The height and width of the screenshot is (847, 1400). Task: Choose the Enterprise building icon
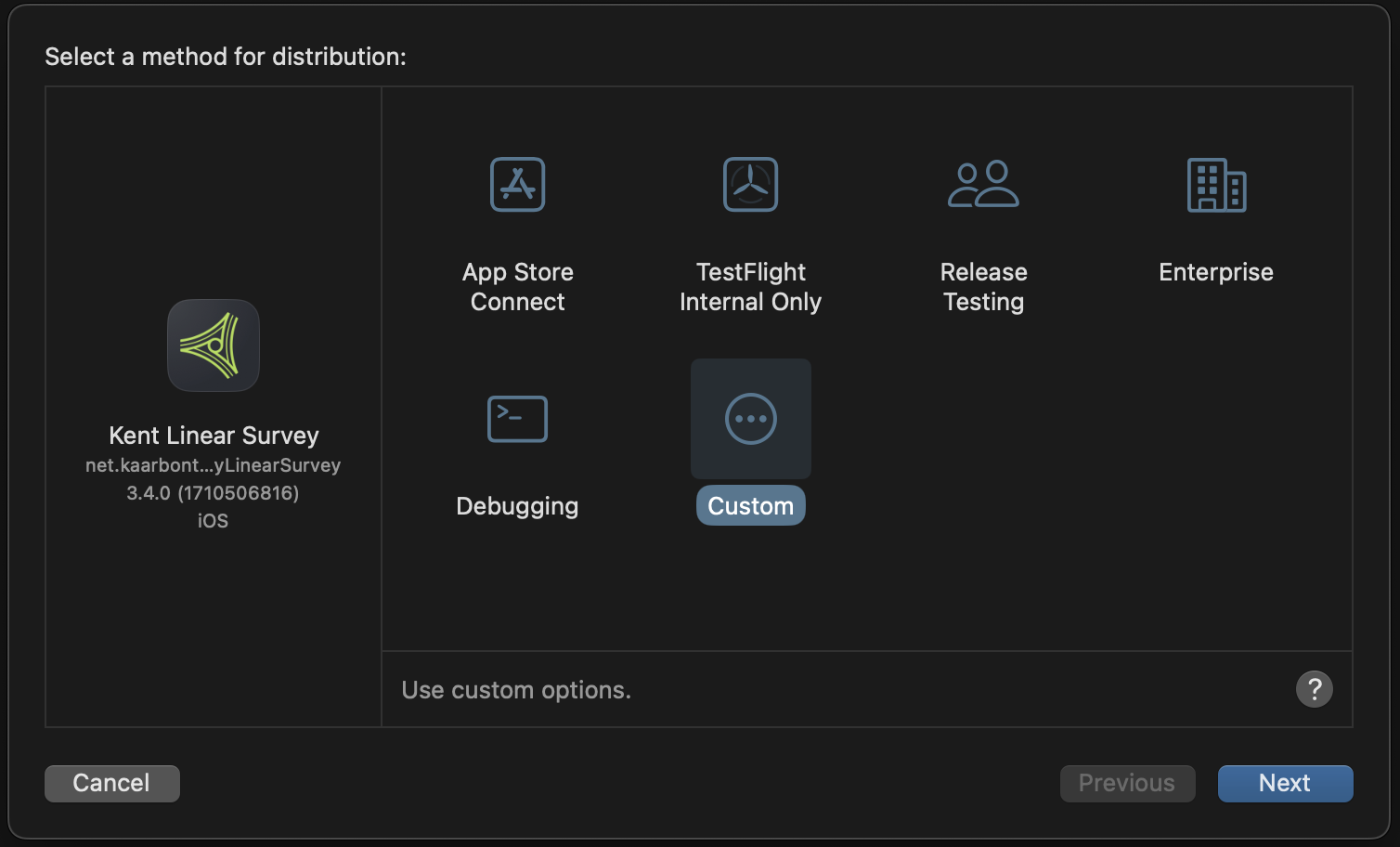click(1216, 184)
